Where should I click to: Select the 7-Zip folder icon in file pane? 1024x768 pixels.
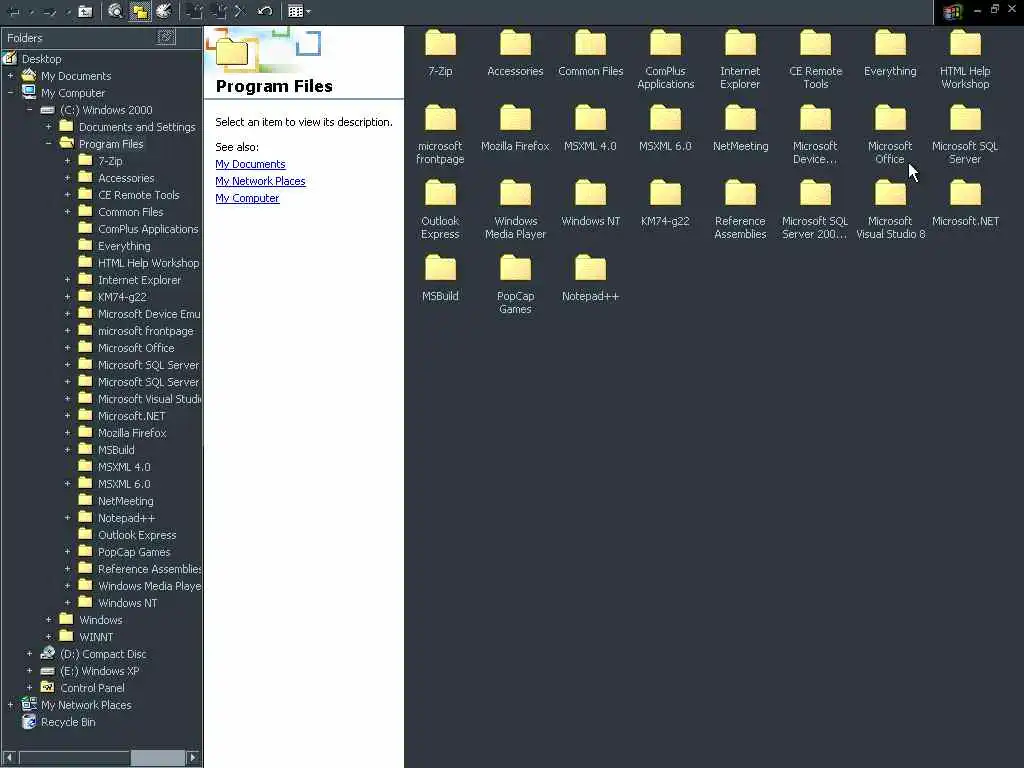(440, 43)
